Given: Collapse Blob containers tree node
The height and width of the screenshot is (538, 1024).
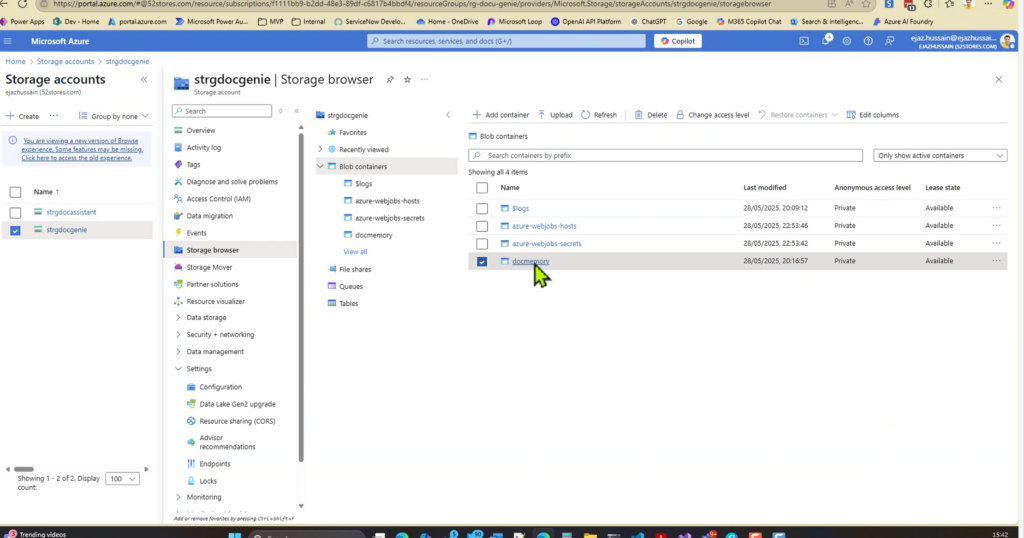Looking at the screenshot, I should 320,166.
